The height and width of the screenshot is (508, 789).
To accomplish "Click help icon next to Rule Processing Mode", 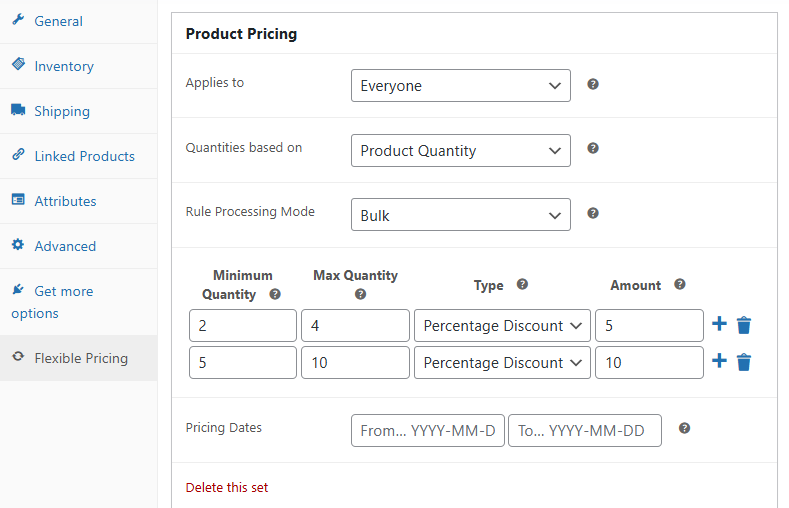I will pos(593,213).
